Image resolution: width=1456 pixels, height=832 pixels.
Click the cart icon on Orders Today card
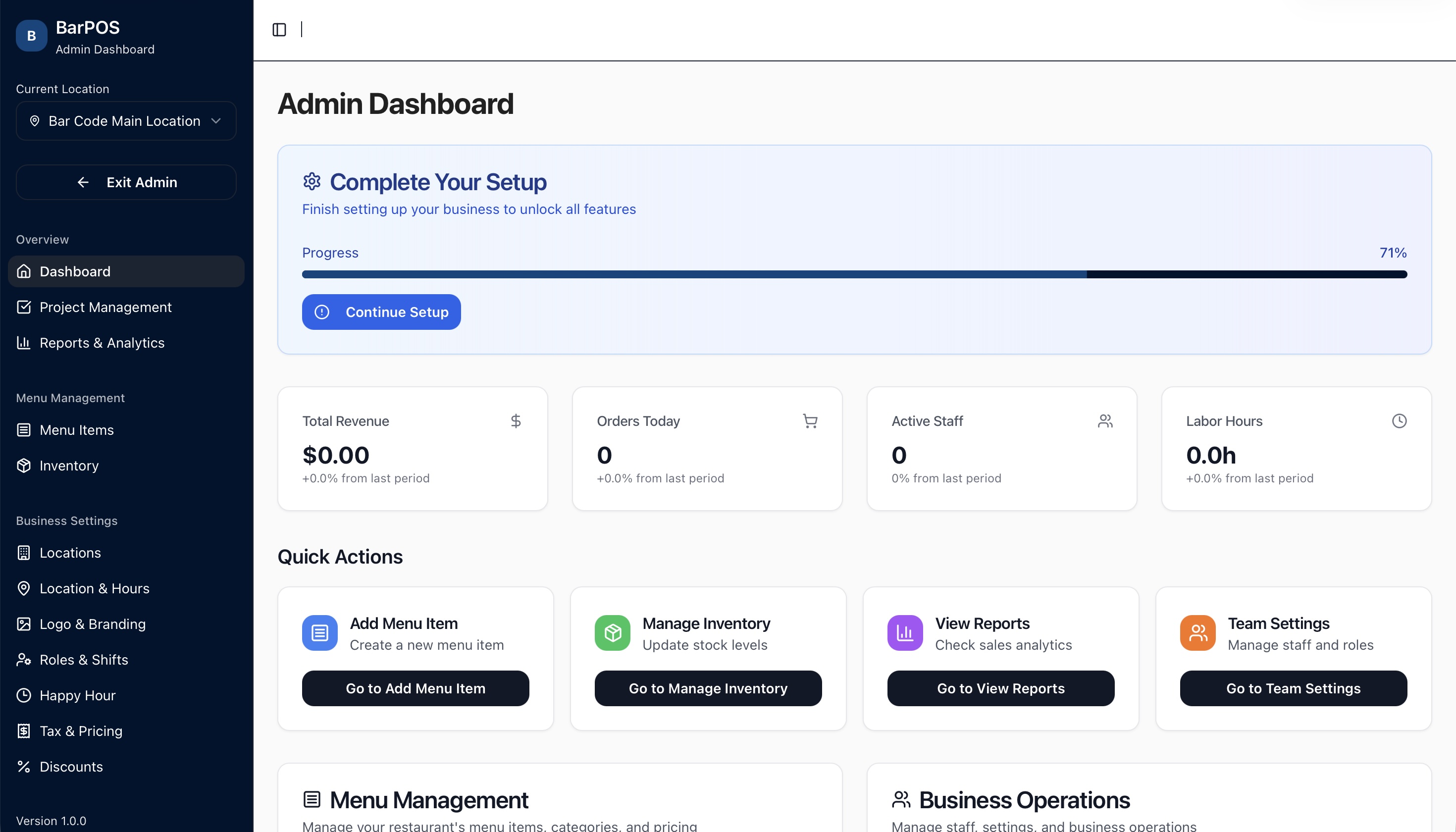tap(810, 421)
